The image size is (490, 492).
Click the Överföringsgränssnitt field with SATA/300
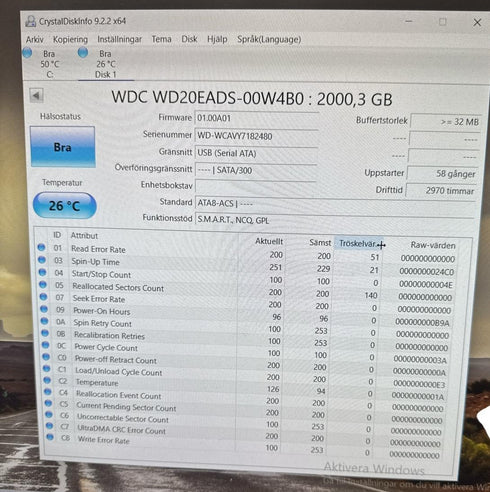tap(256, 170)
